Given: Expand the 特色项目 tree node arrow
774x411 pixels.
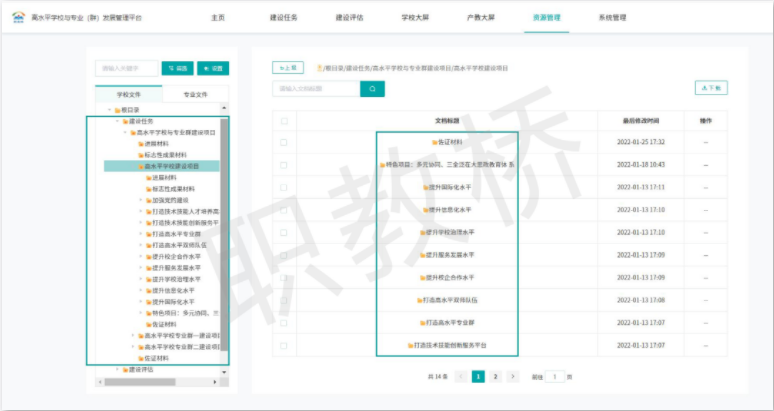Looking at the screenshot, I should [x=141, y=313].
